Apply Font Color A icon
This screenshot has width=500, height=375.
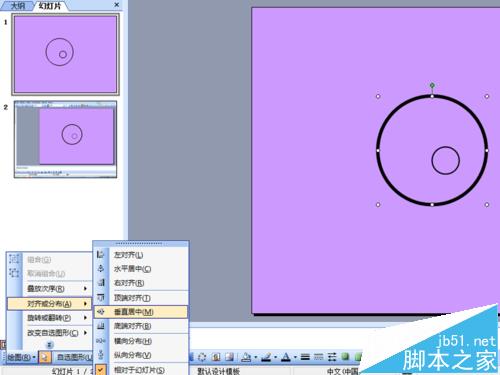click(x=286, y=357)
